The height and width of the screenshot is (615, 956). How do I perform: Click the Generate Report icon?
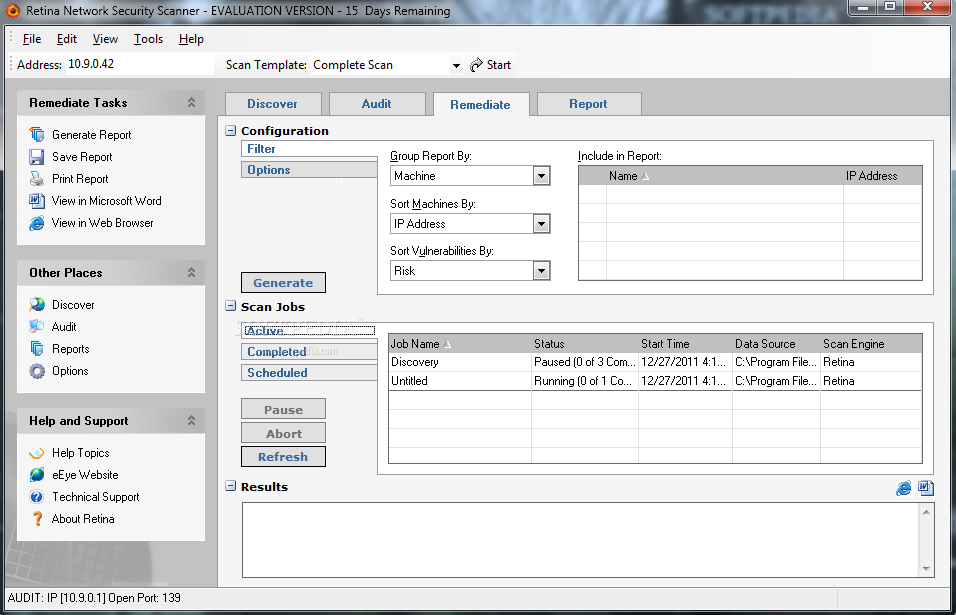[x=37, y=134]
